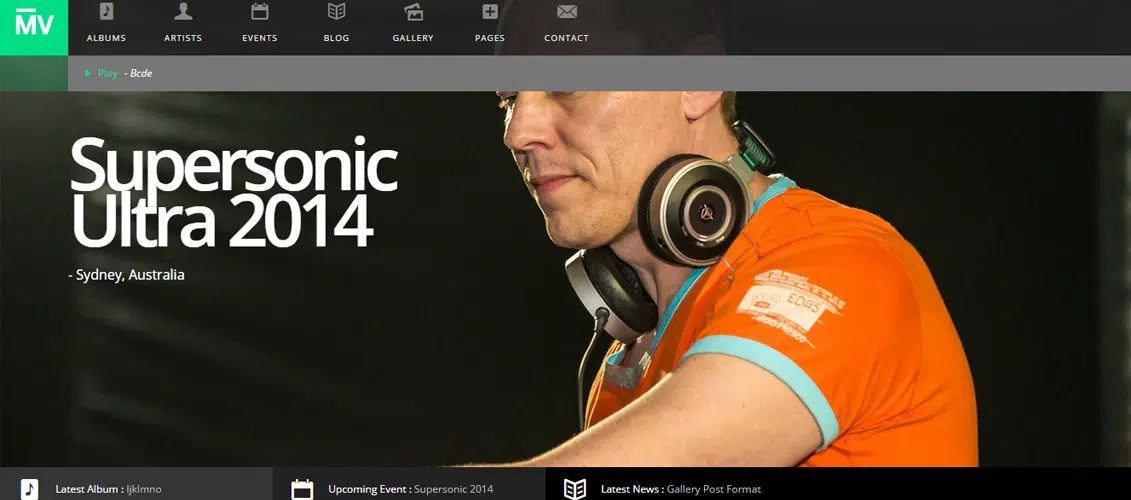Click the Gallery pictures icon

[413, 12]
